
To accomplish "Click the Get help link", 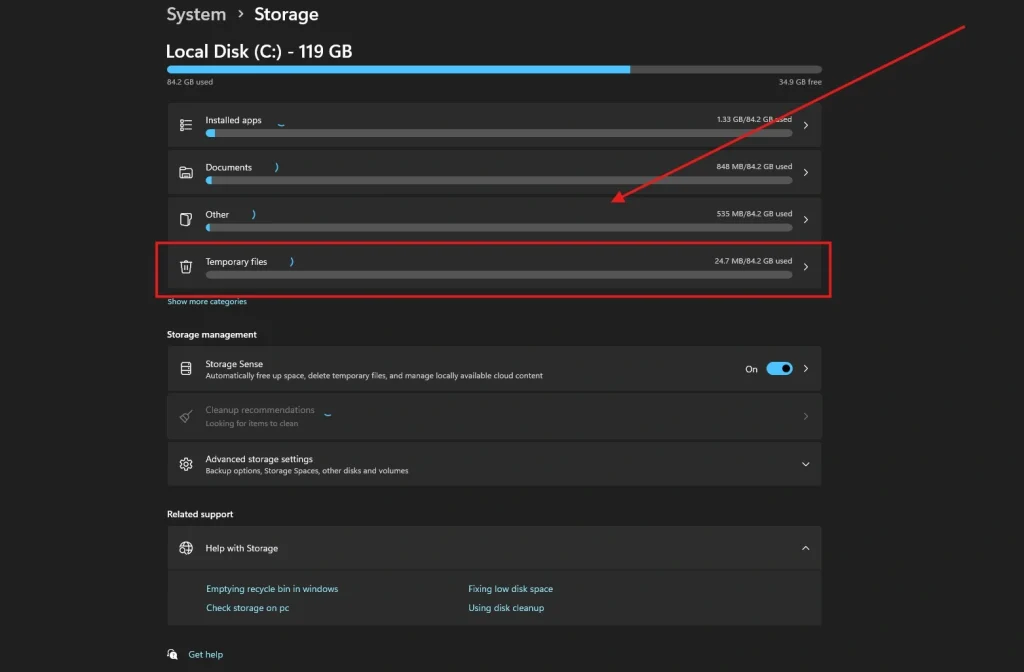I will pos(206,654).
